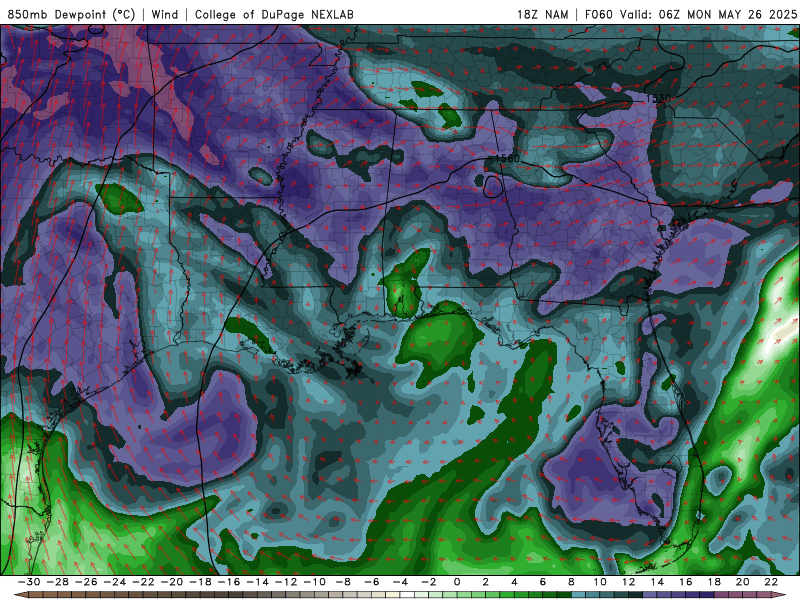
Task: Click the 10 color scale label
Action: click(x=600, y=582)
